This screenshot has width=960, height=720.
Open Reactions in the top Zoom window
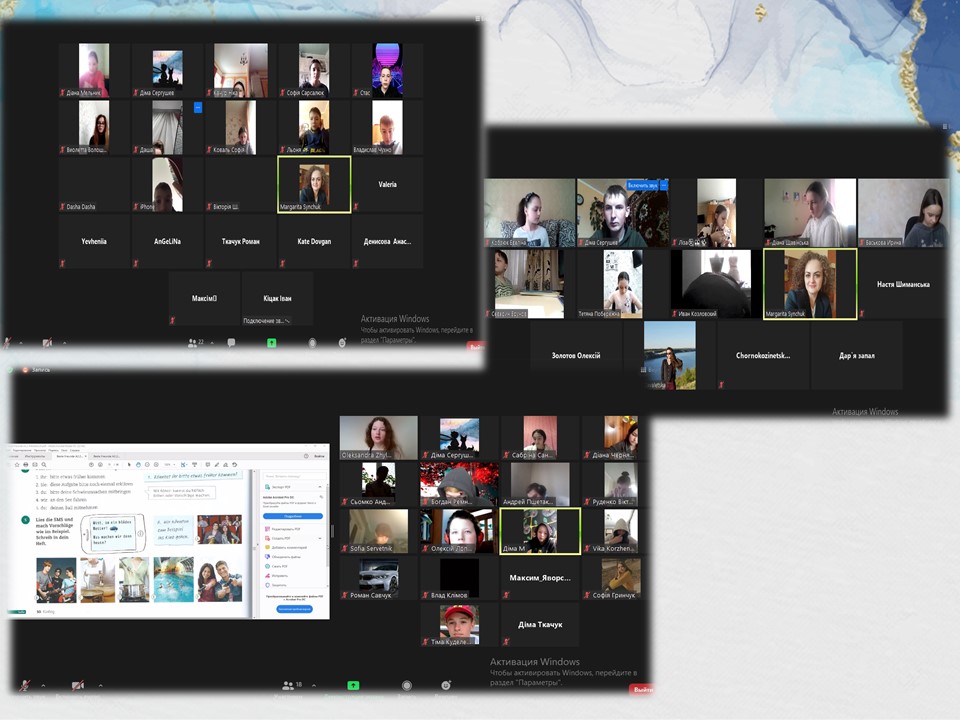[343, 342]
